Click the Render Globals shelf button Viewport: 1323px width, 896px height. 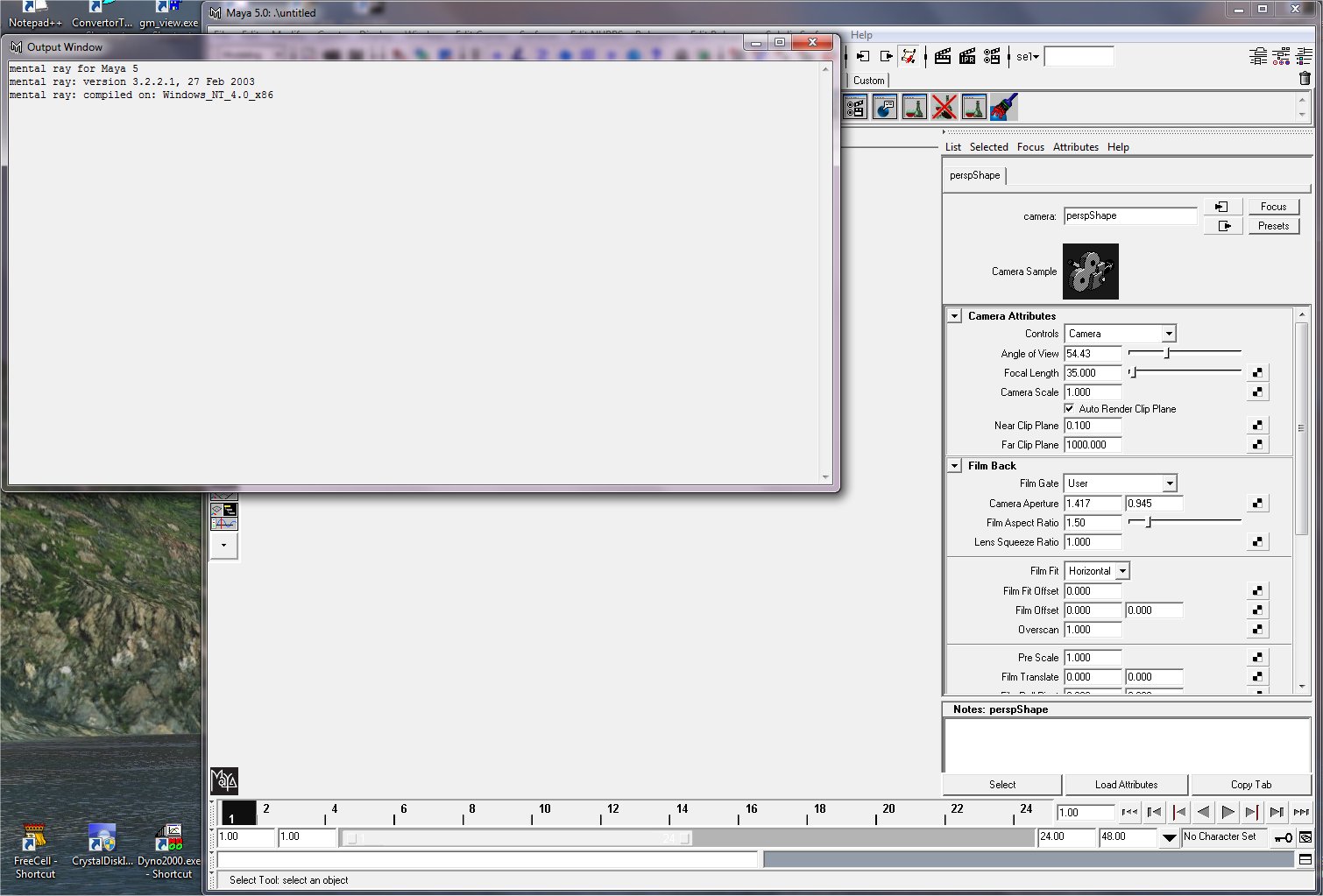[855, 108]
